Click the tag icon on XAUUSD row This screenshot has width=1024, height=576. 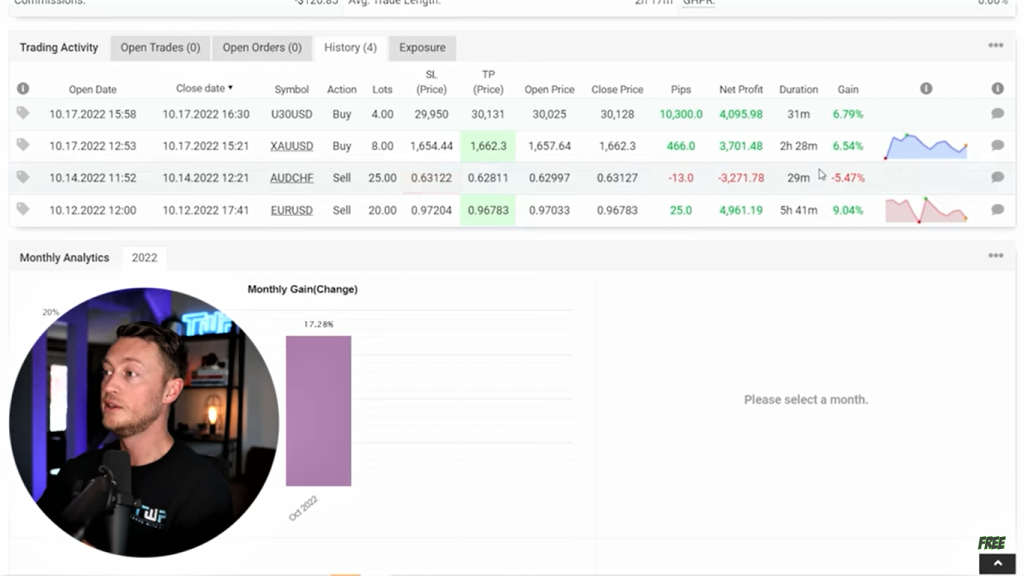click(23, 145)
